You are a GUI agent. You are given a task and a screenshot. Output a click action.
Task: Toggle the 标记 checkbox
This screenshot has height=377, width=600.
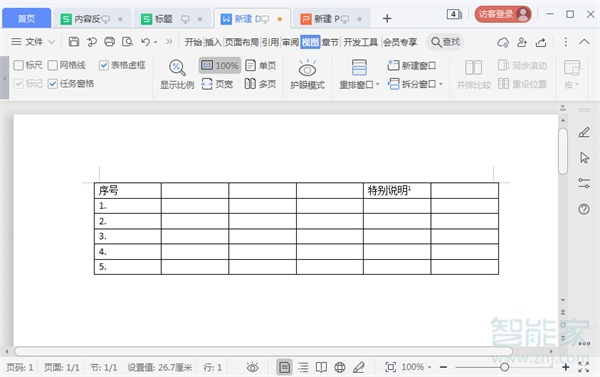click(x=18, y=84)
